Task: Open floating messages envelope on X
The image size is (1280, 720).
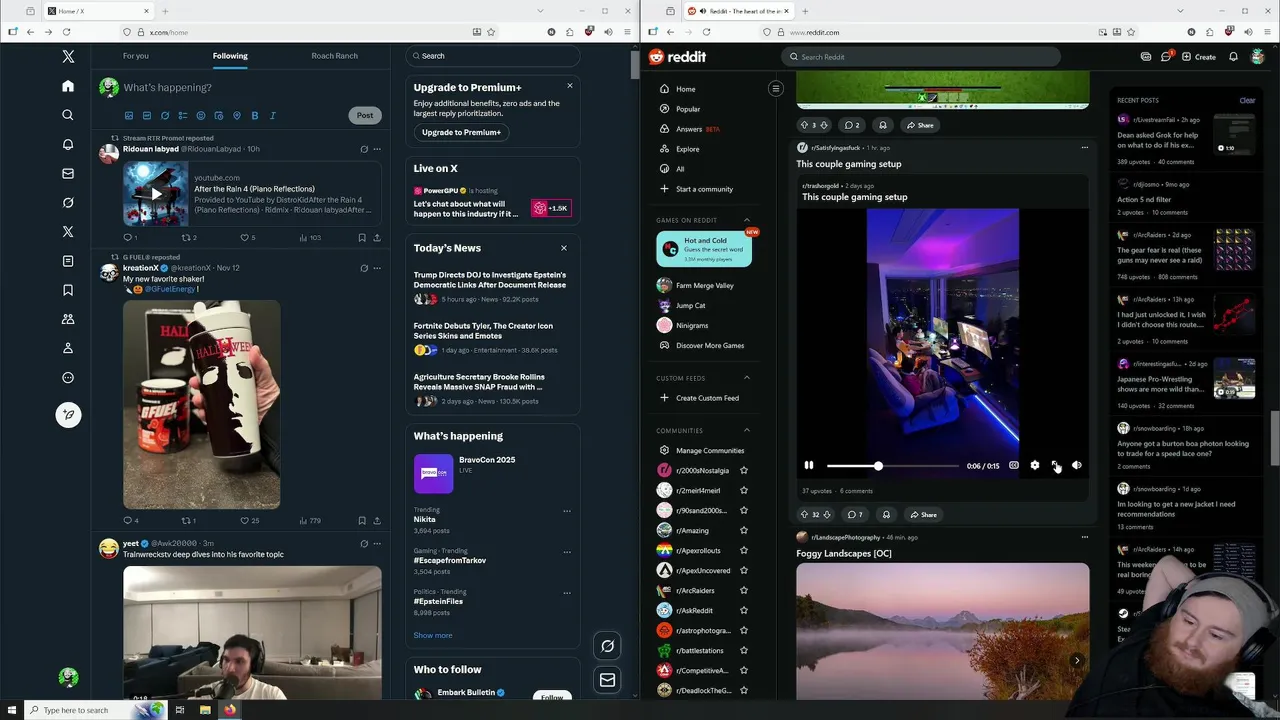Action: 607,680
